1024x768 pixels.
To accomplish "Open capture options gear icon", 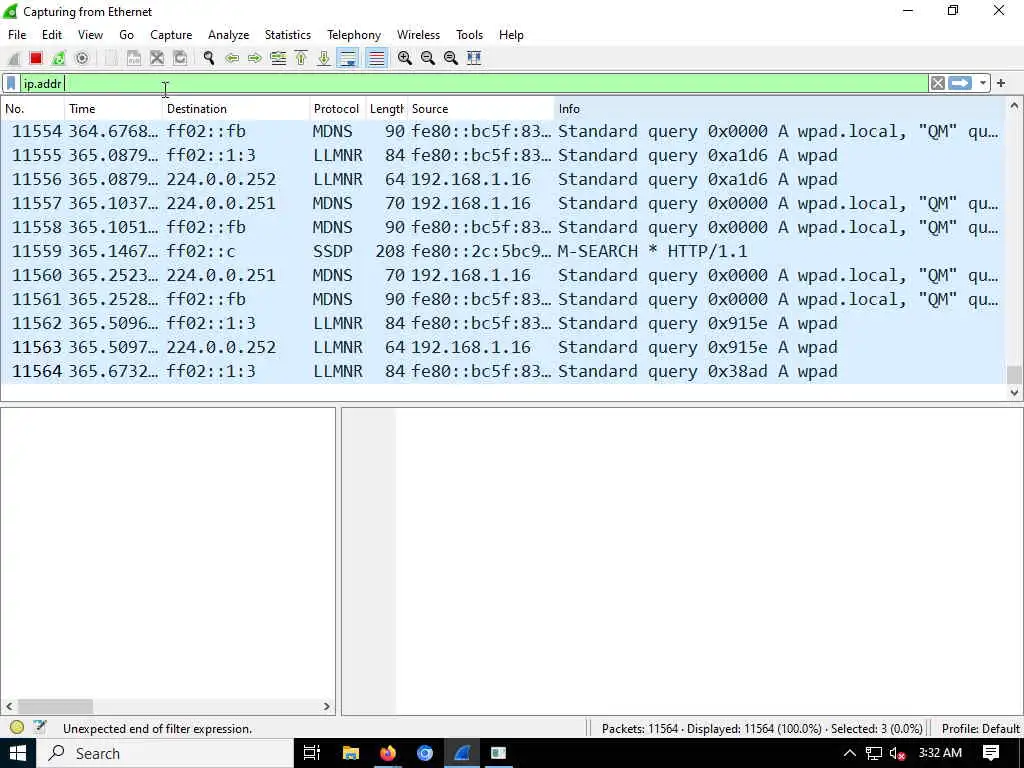I will pos(82,58).
